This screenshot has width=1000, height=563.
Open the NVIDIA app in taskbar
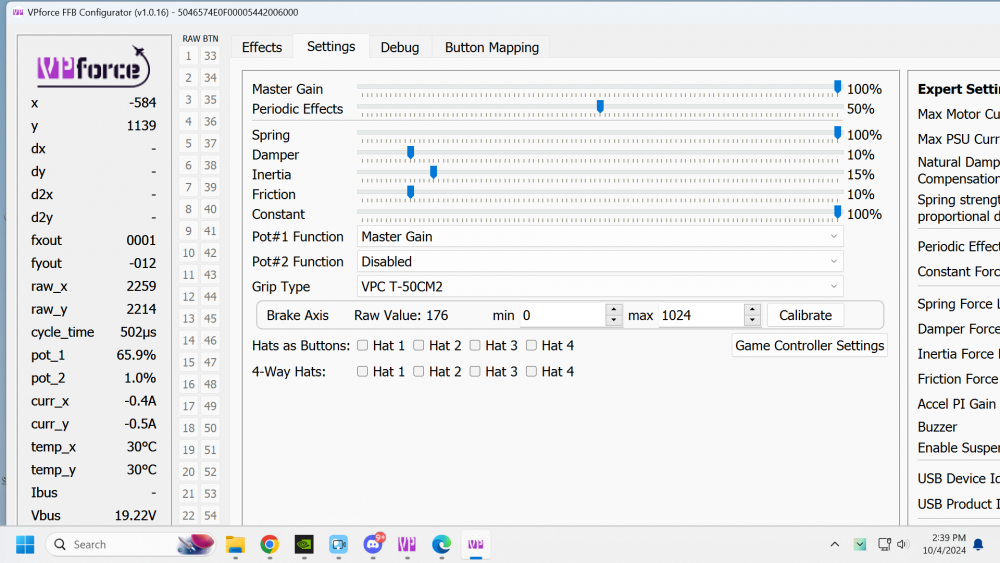click(x=304, y=544)
